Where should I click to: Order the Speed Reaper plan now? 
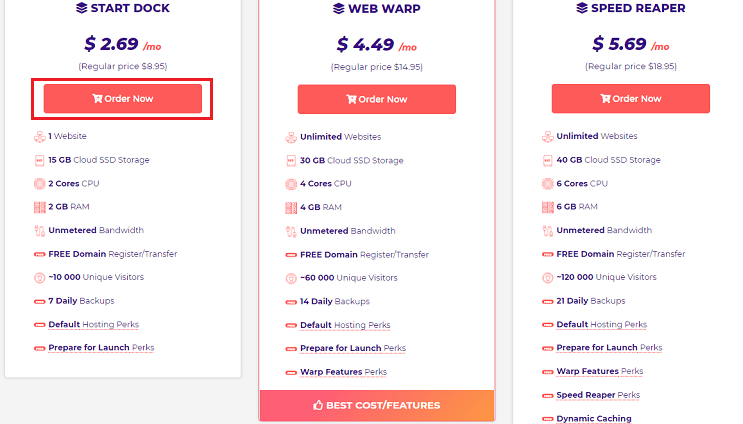click(x=631, y=99)
